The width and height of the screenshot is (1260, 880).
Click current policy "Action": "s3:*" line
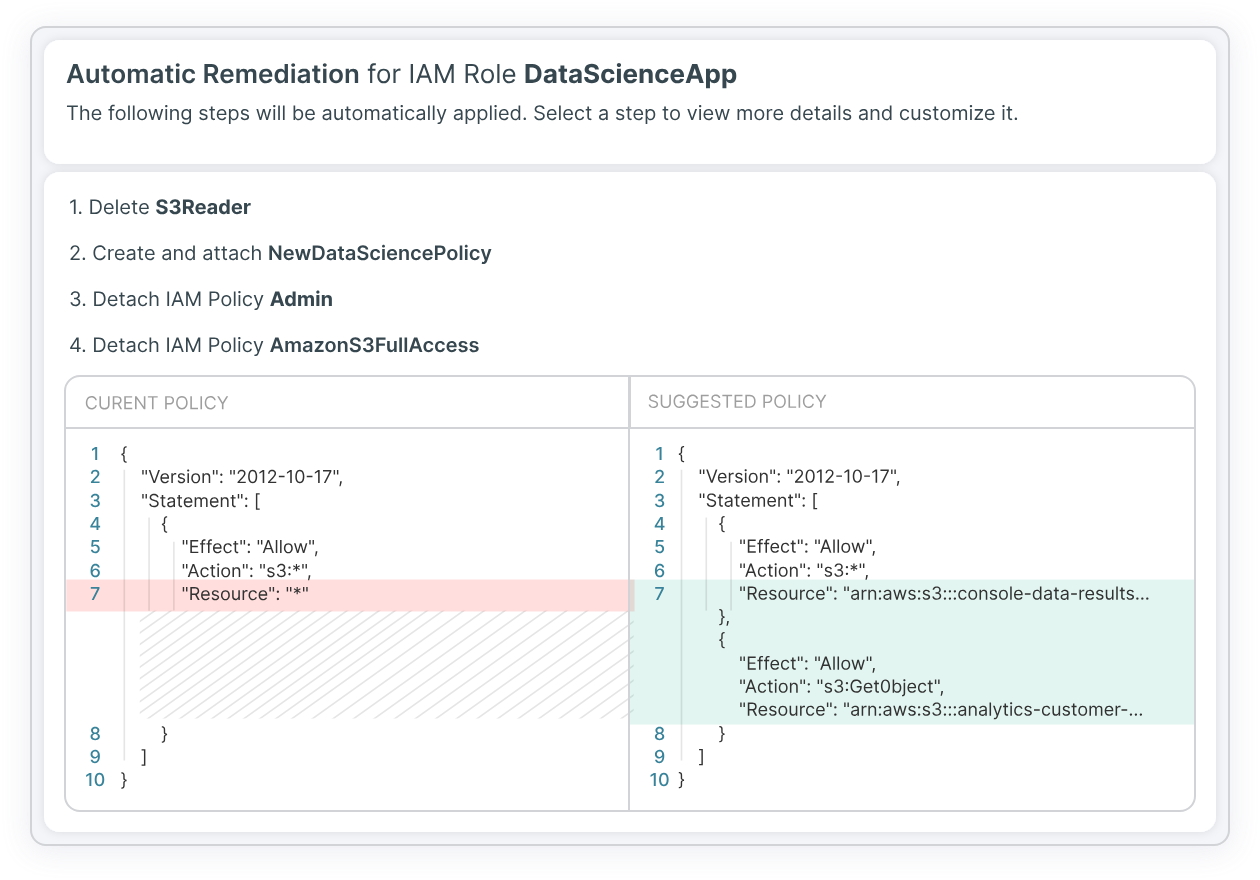click(247, 571)
